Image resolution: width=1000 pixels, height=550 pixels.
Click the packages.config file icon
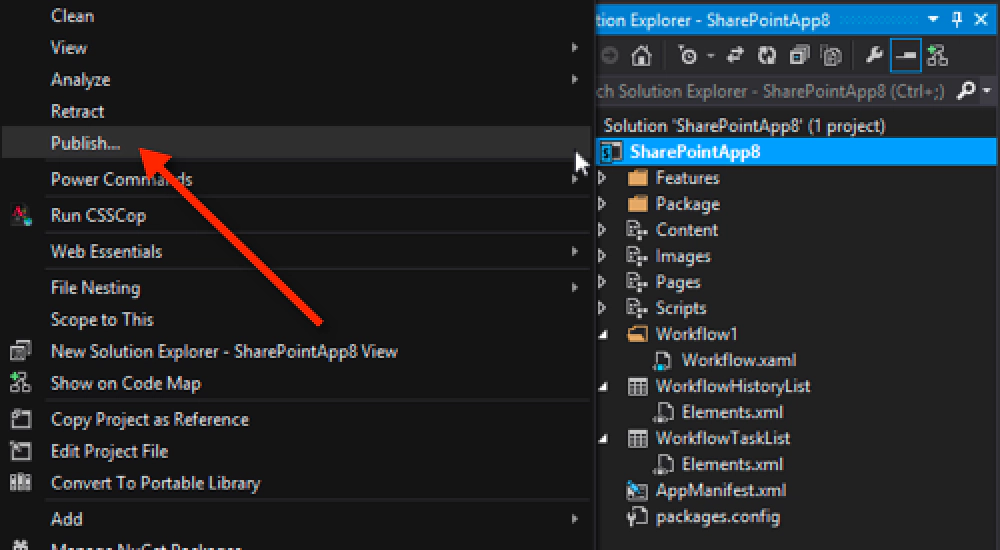coord(637,516)
